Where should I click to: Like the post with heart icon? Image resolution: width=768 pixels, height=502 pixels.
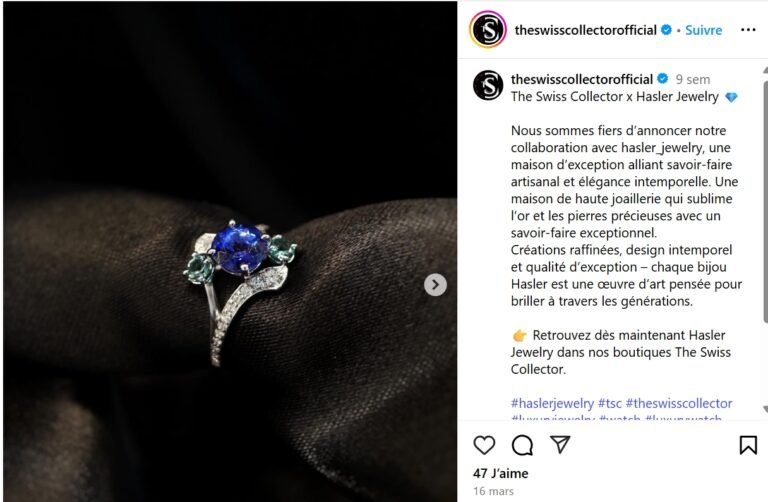484,445
